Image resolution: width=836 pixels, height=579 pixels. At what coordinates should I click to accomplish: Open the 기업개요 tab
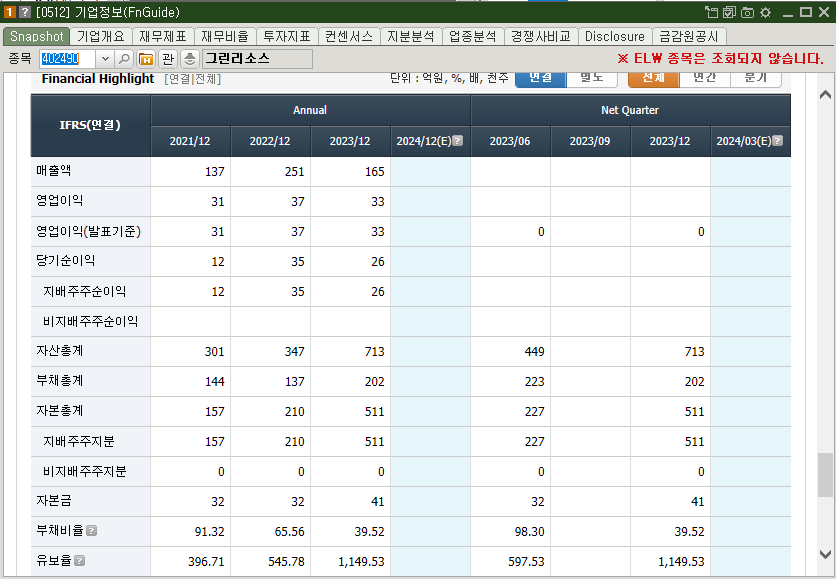[x=101, y=36]
